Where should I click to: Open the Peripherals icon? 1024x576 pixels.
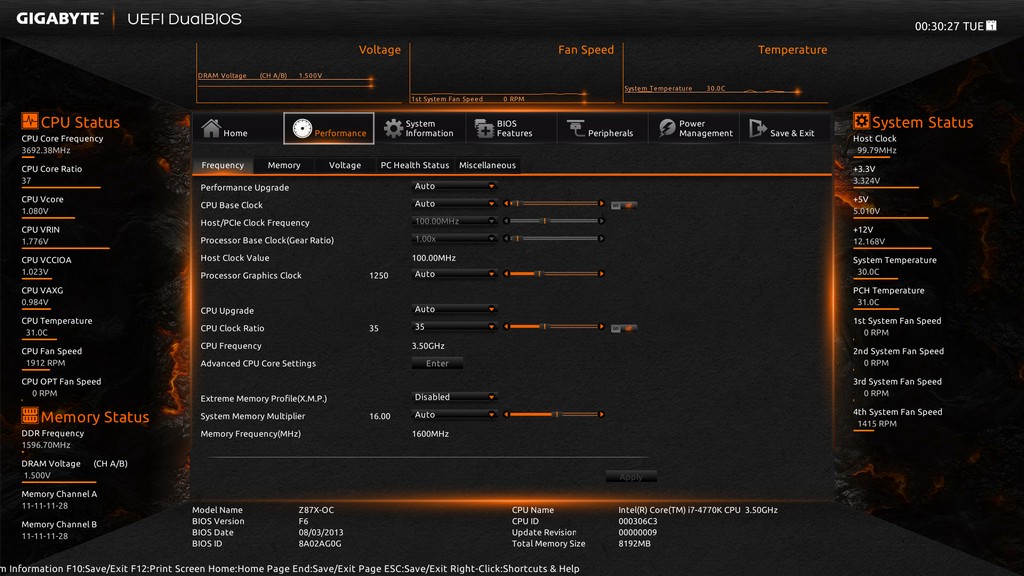click(575, 129)
